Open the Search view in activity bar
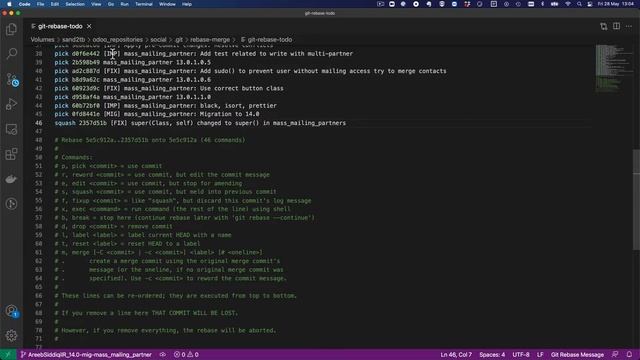The width and height of the screenshot is (640, 360). coord(11,53)
